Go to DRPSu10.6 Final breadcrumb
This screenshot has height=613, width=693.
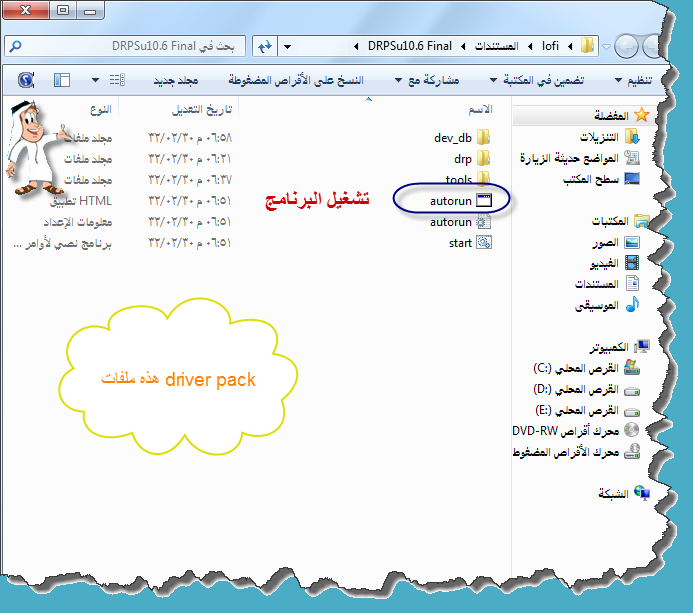point(410,46)
